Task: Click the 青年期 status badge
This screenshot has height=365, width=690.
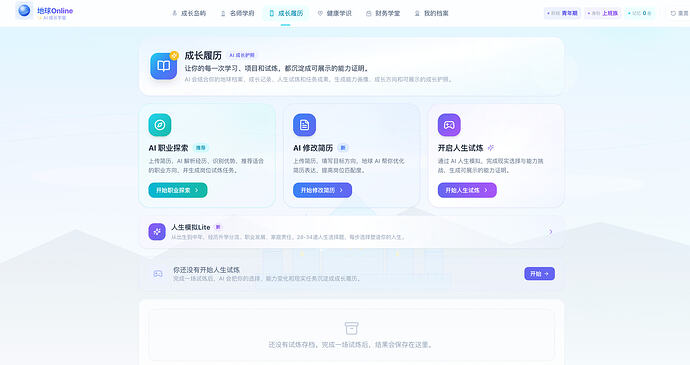Action: (562, 13)
